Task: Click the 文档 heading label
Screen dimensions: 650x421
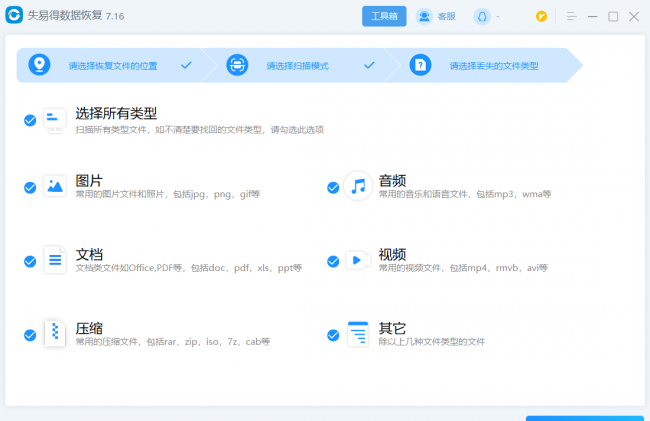Action: pos(89,254)
